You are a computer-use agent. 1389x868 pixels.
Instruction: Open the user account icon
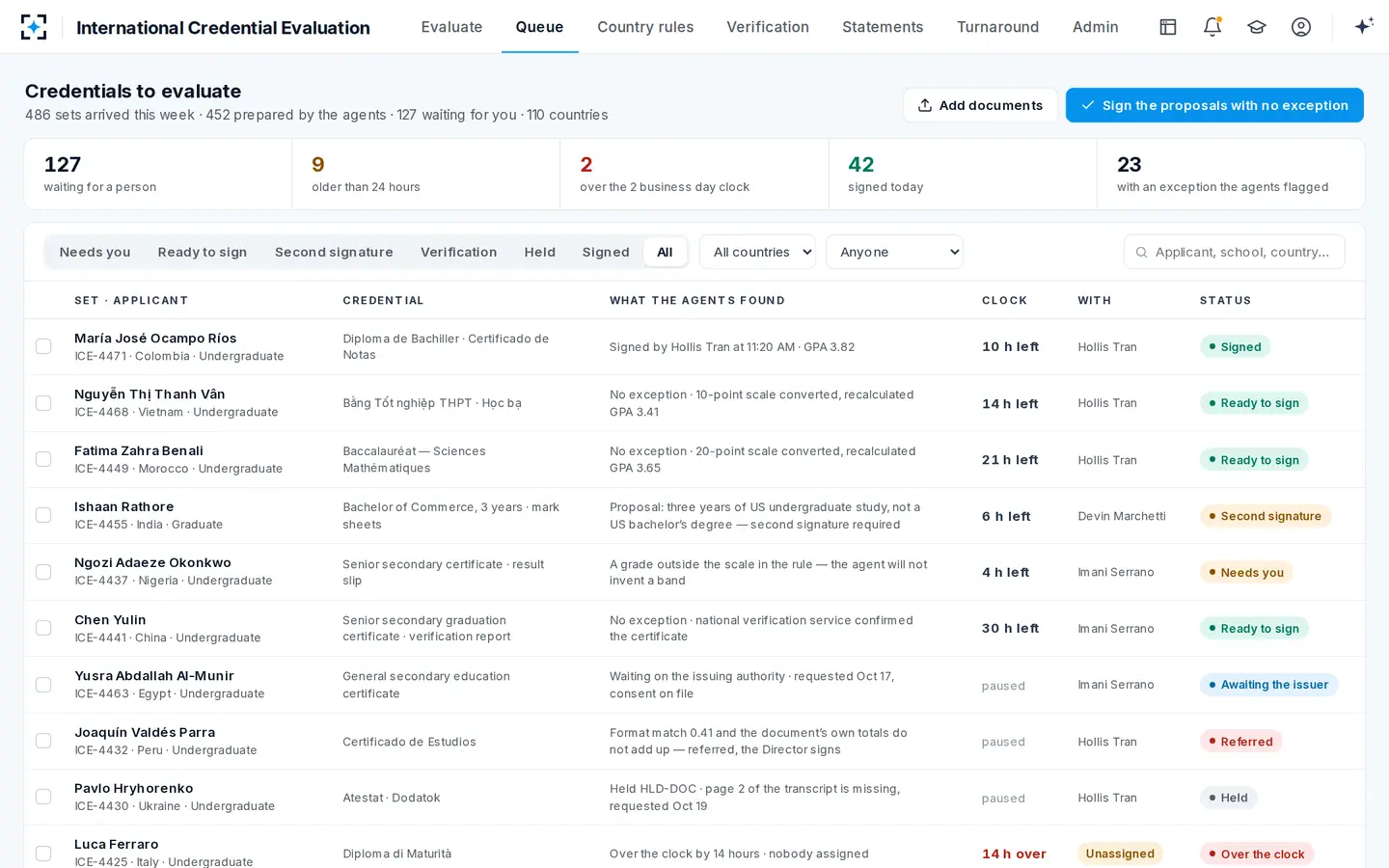1301,27
